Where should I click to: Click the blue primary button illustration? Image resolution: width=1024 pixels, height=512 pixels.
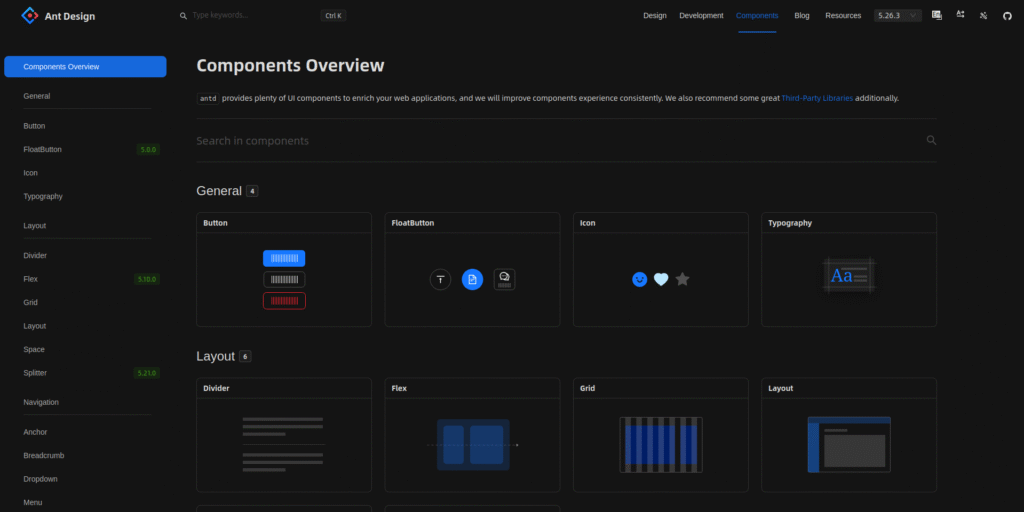[x=284, y=258]
